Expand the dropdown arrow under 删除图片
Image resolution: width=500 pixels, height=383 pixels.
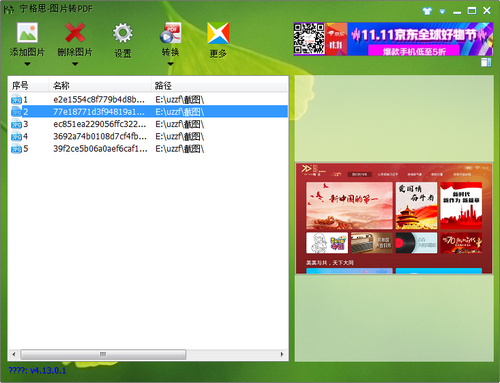(x=75, y=64)
